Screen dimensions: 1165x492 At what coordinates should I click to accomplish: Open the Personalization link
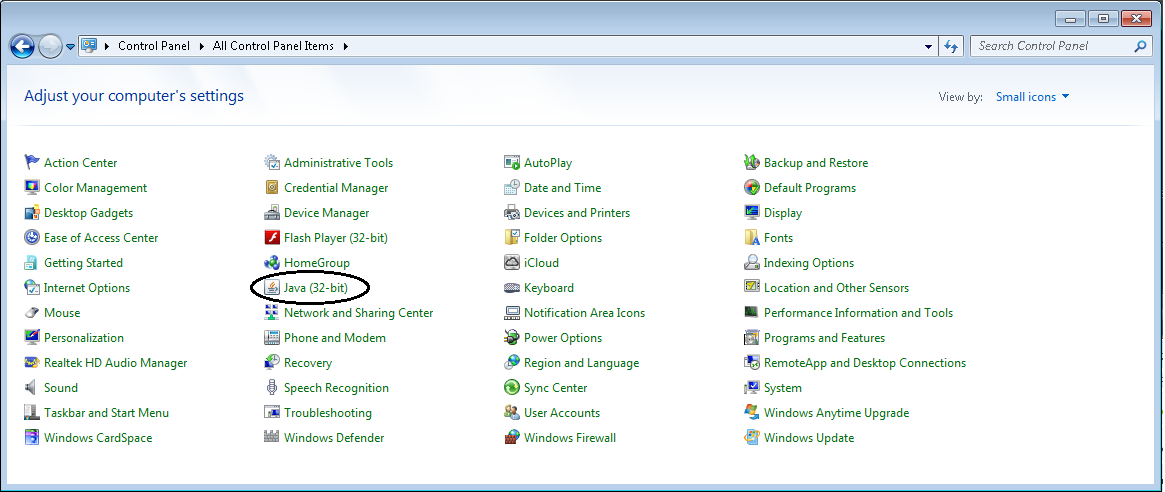83,338
